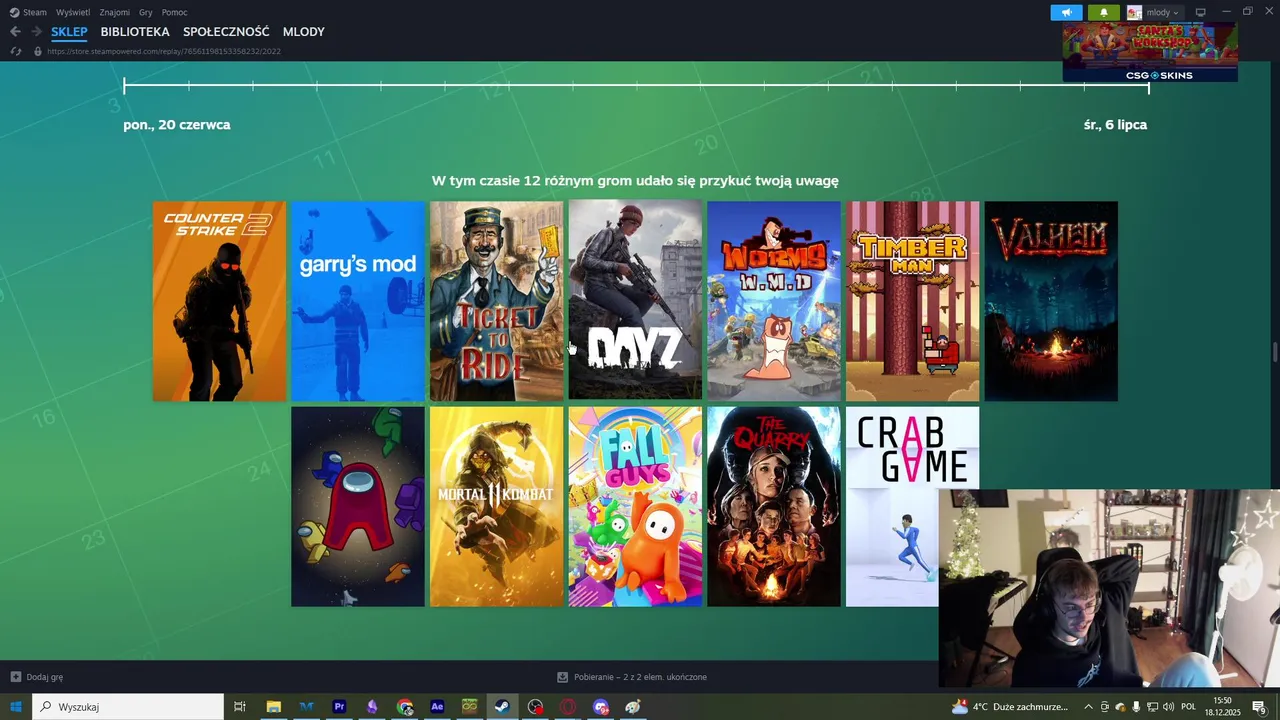Viewport: 1280px width, 720px height.
Task: Open Google Chrome from the taskbar
Action: click(x=405, y=707)
